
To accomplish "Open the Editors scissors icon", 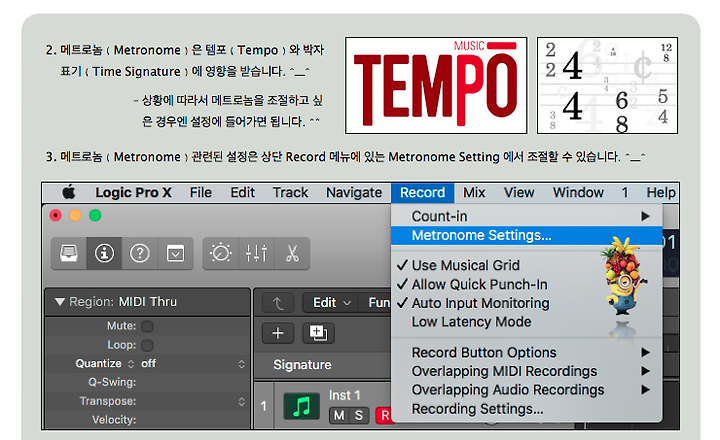I will [292, 253].
